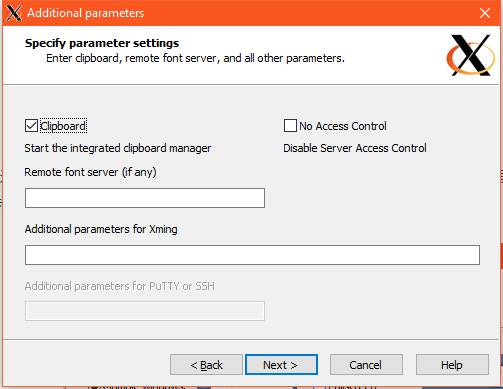Close the Additional parameters dialog

click(485, 13)
